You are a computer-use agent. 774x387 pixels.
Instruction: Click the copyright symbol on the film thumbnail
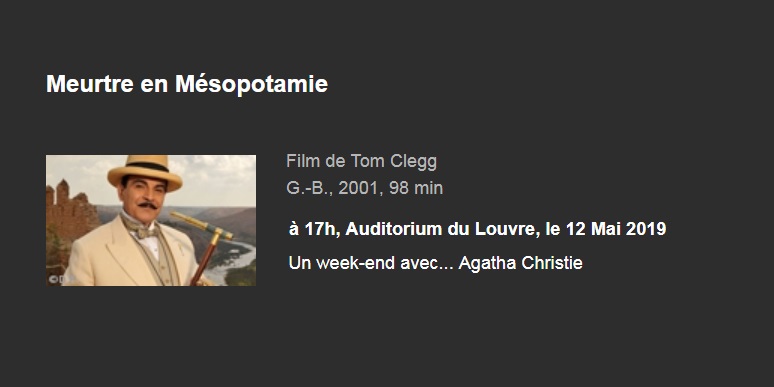53,279
